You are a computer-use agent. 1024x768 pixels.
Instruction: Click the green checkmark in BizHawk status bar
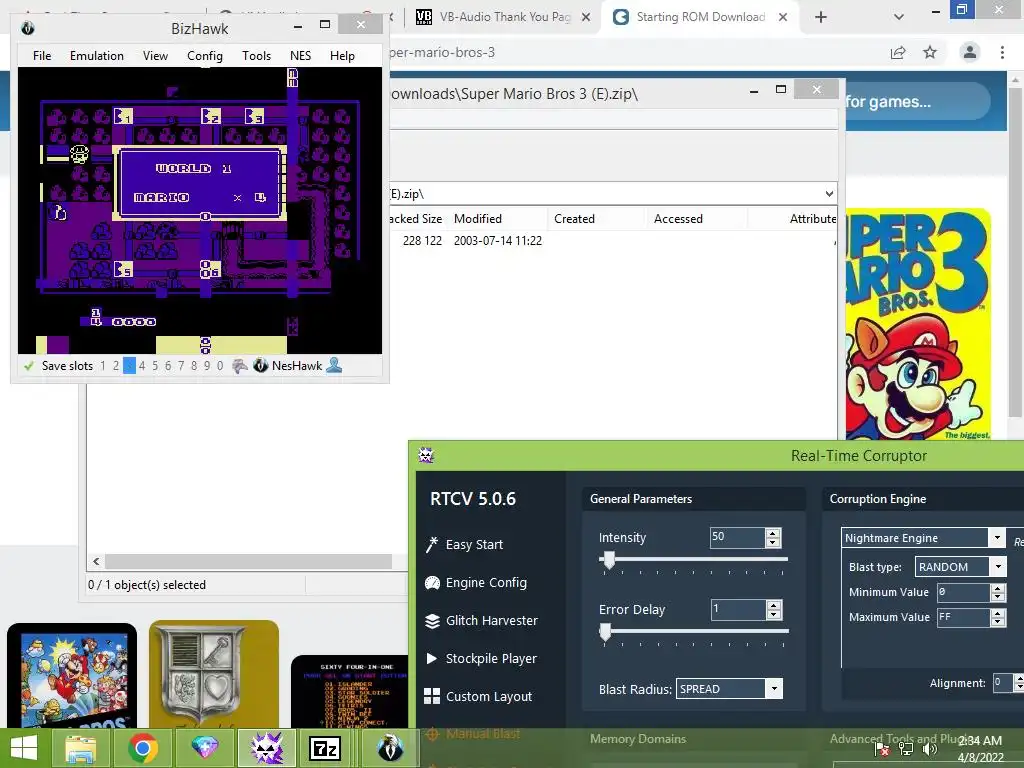tap(29, 366)
